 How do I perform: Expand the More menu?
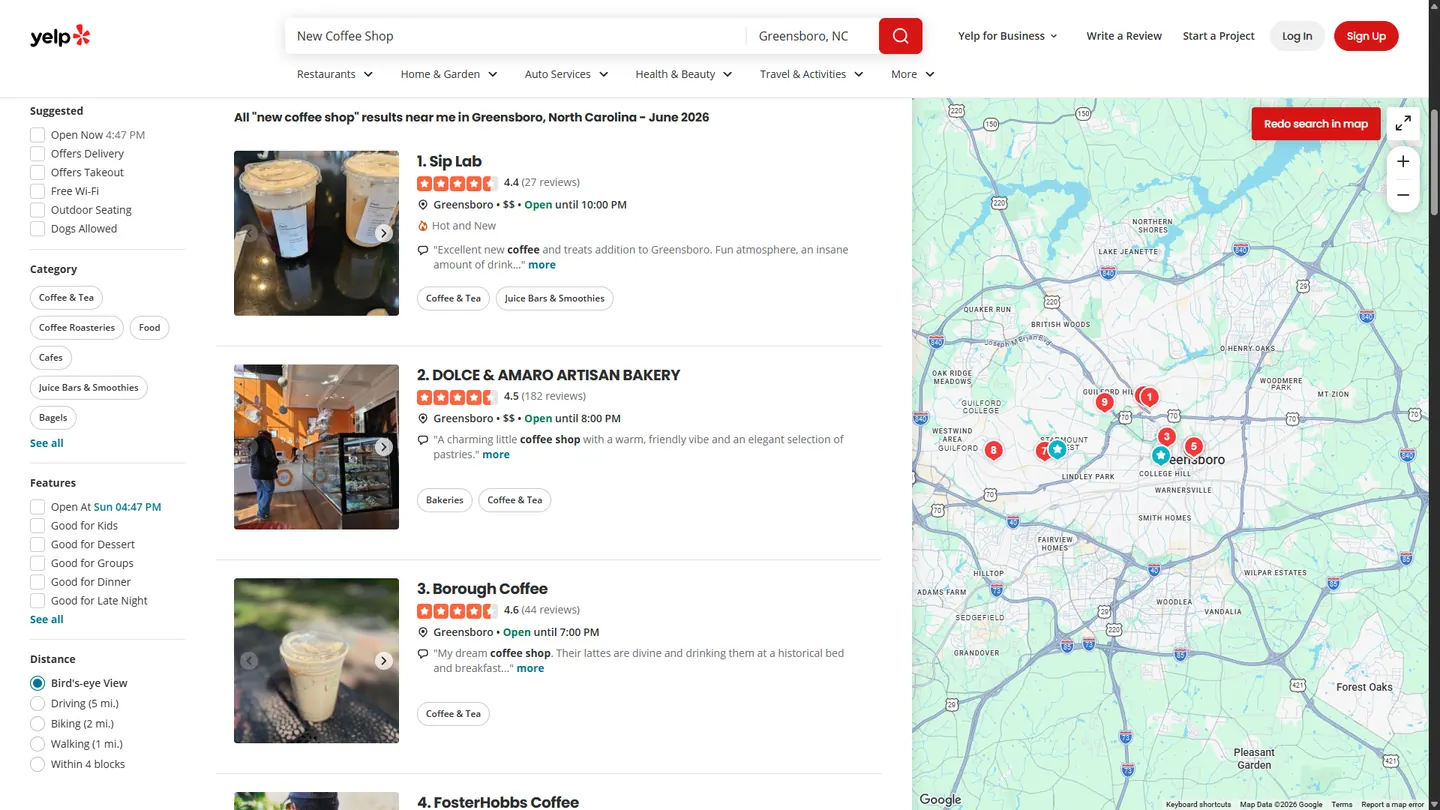tap(913, 74)
